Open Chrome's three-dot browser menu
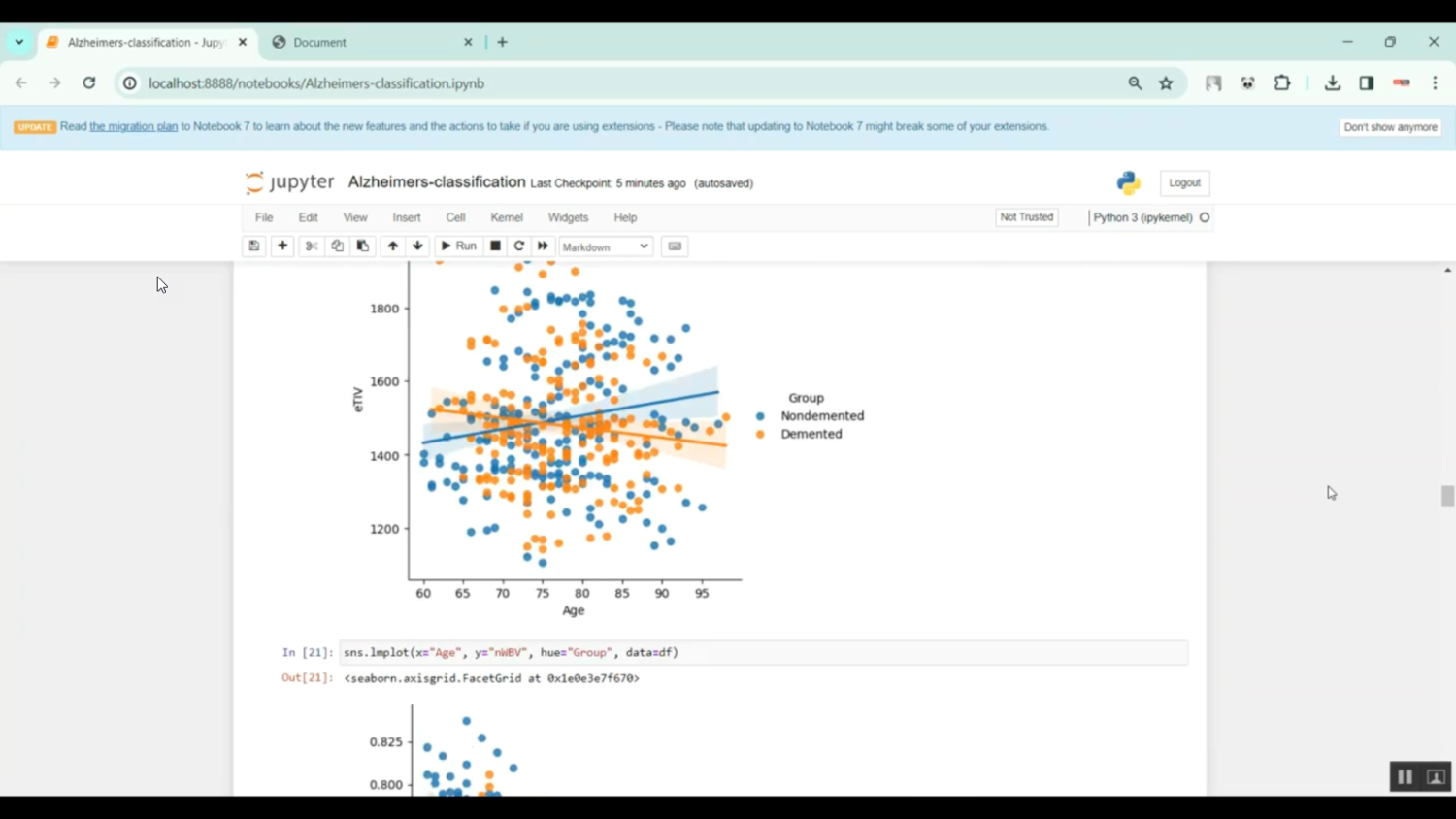The width and height of the screenshot is (1456, 819). [x=1435, y=83]
